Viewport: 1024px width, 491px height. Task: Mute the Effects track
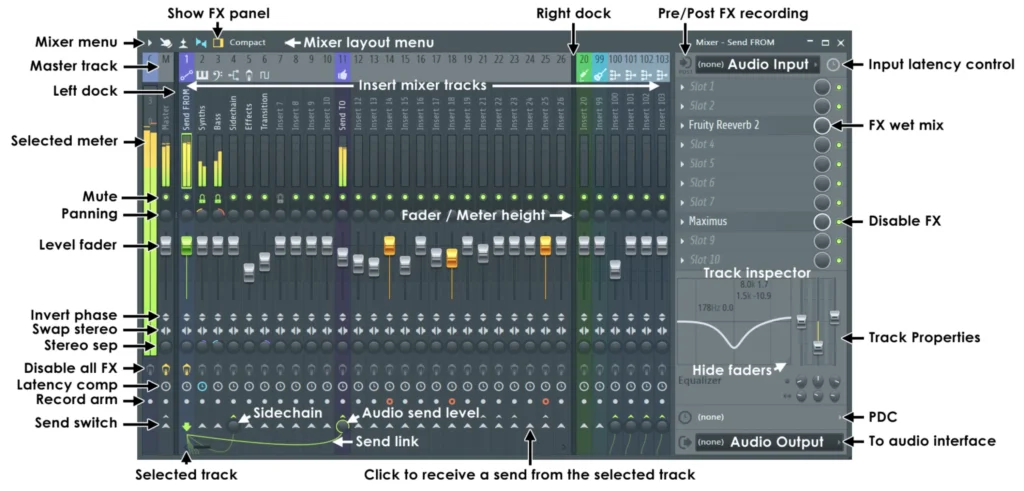[x=249, y=197]
